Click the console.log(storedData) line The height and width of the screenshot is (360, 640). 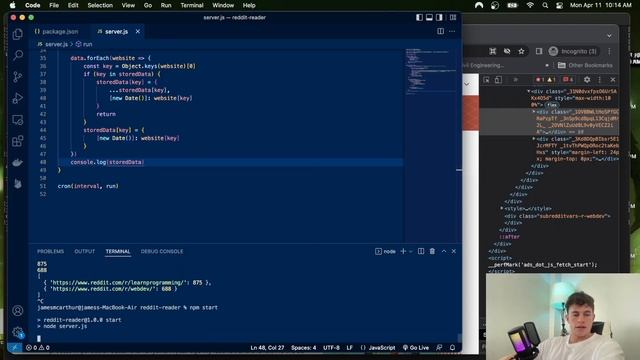pyautogui.click(x=107, y=162)
